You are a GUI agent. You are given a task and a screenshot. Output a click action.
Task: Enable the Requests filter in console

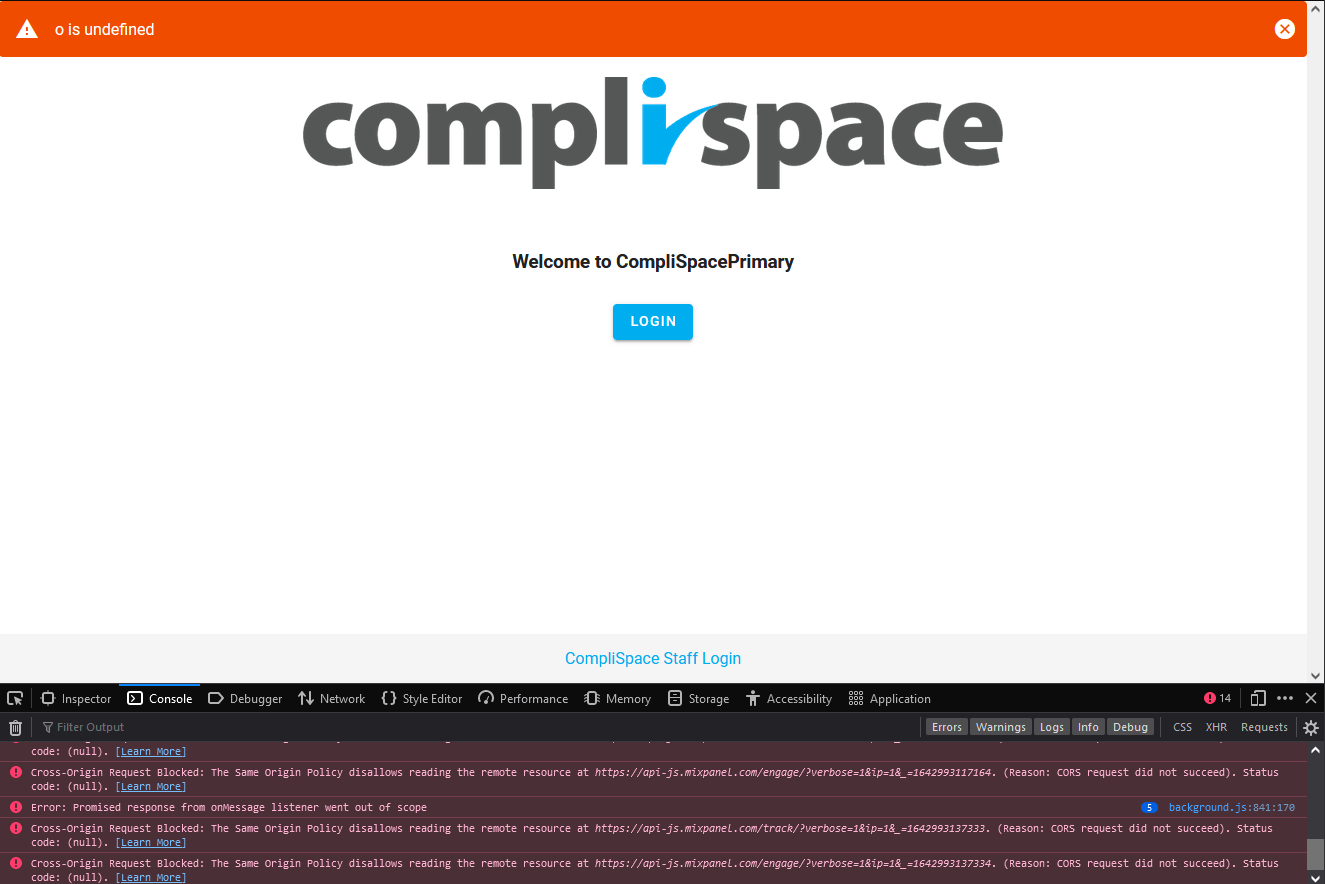click(x=1264, y=727)
